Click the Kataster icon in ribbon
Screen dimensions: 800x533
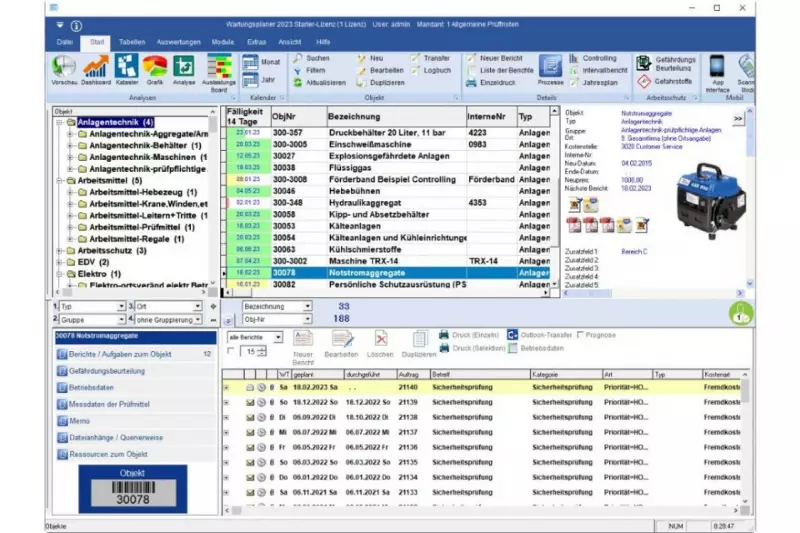coord(126,68)
